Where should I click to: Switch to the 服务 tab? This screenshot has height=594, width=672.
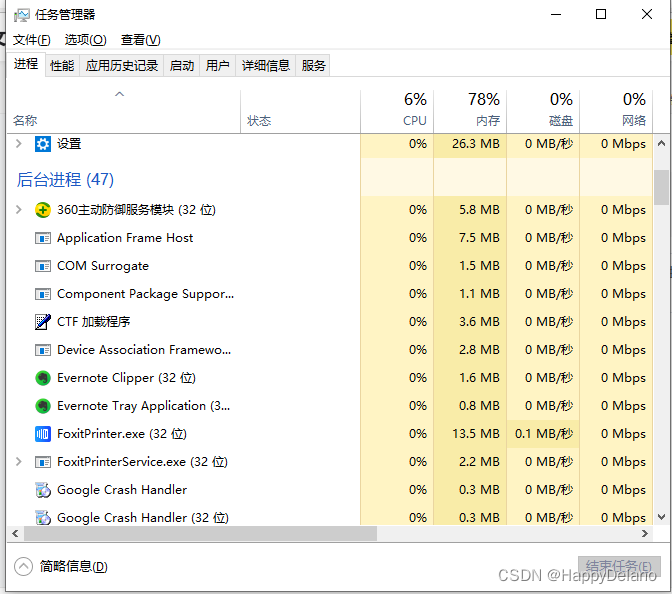coord(313,66)
